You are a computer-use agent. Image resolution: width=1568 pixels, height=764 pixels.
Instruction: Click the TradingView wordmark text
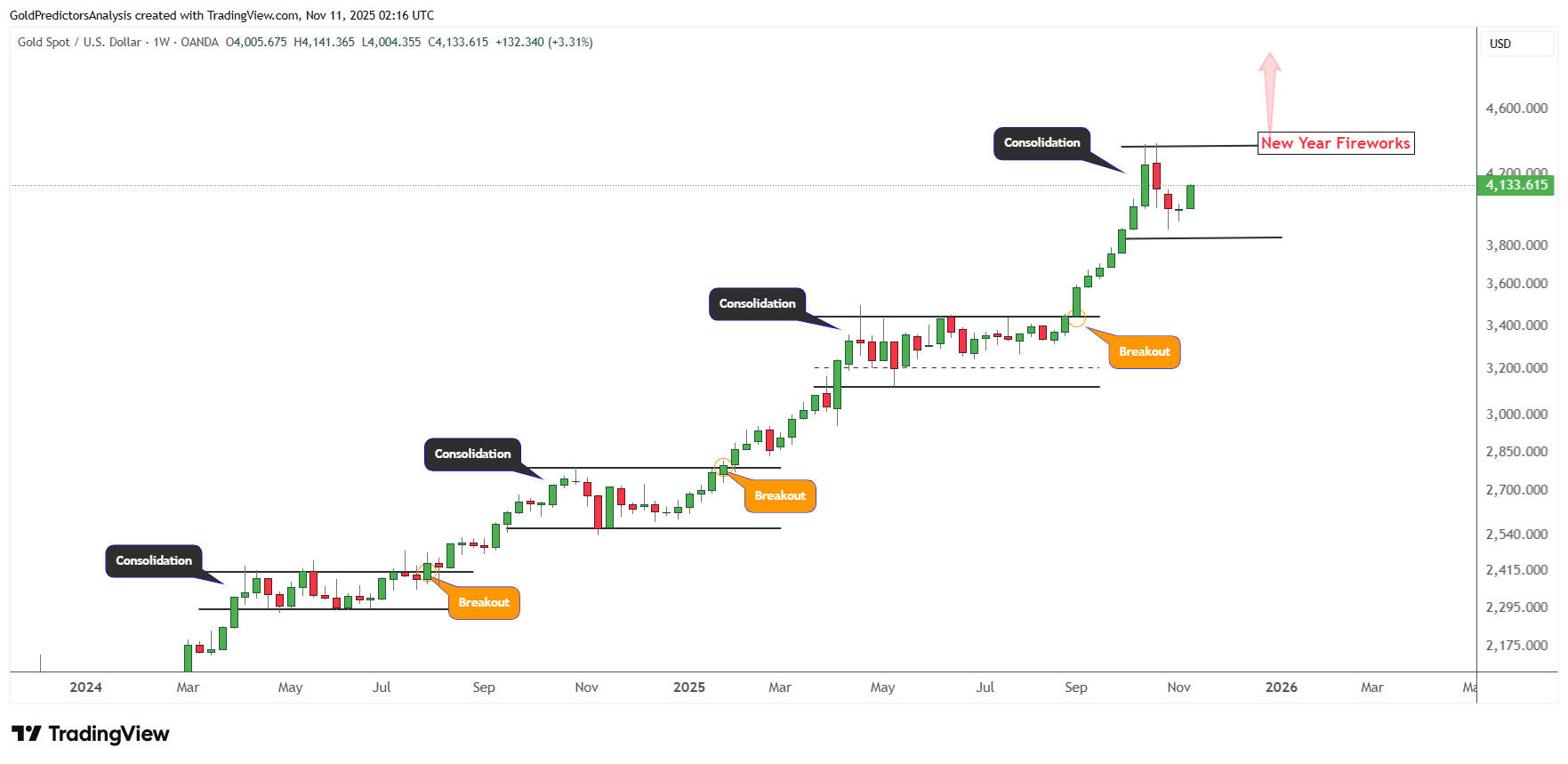pyautogui.click(x=109, y=734)
